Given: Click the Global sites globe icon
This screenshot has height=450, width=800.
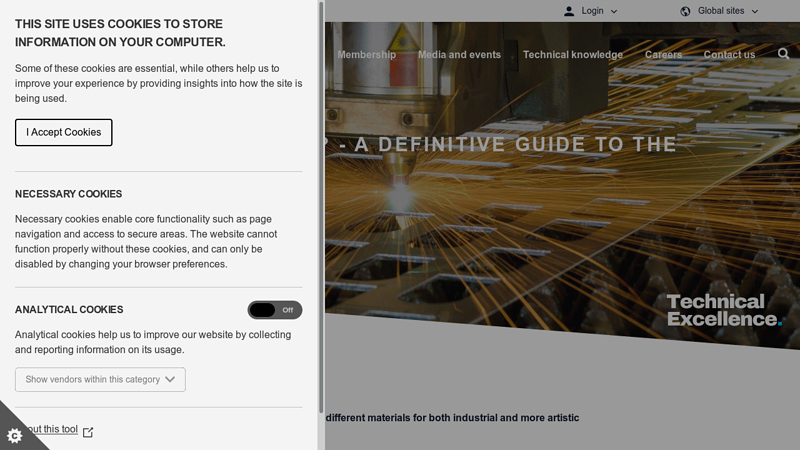Looking at the screenshot, I should pyautogui.click(x=685, y=11).
